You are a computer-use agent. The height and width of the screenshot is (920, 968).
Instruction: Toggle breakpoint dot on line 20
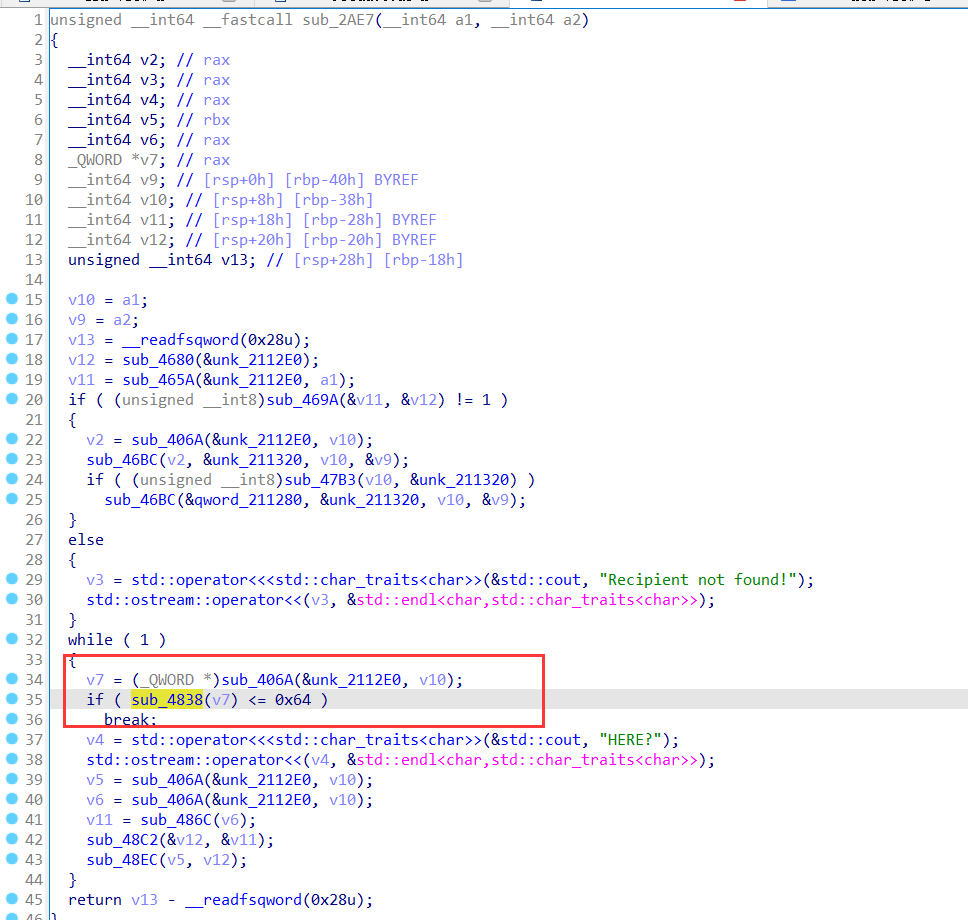point(12,399)
